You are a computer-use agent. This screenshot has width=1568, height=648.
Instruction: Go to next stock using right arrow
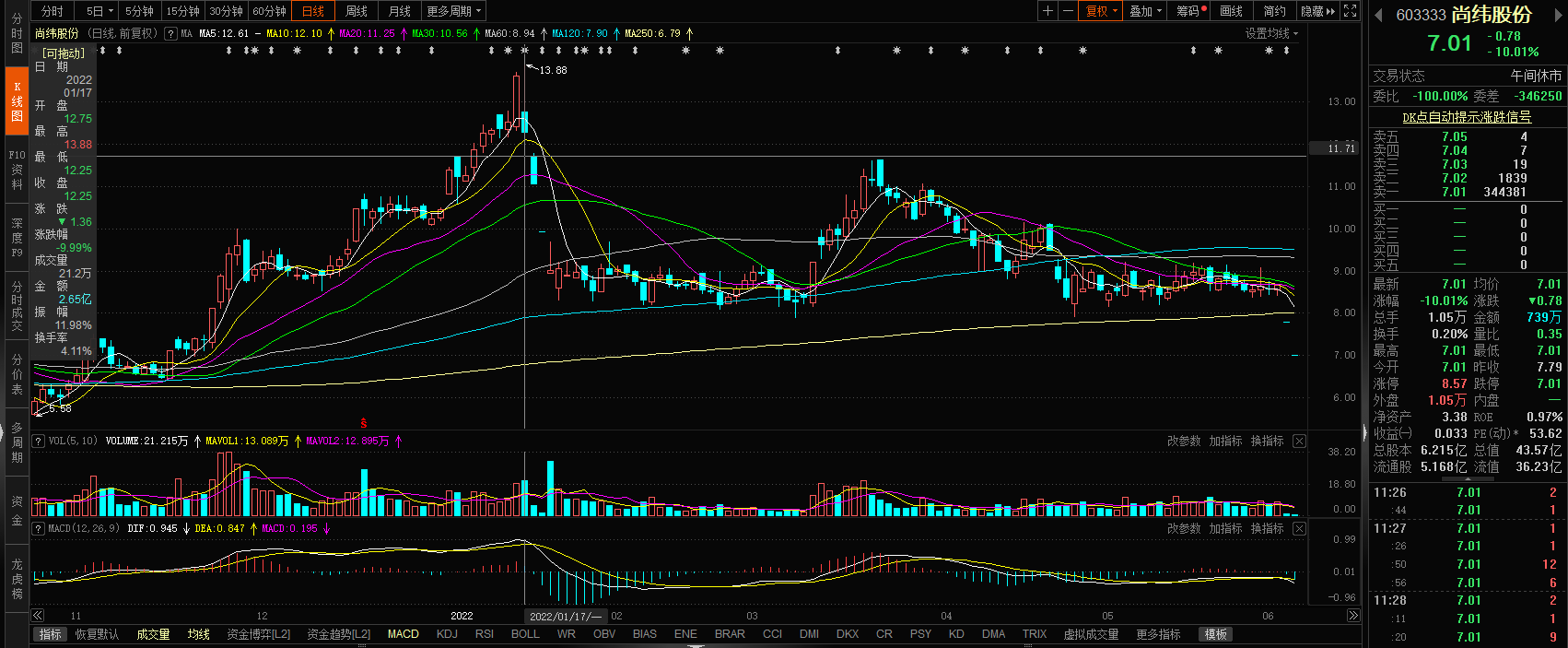coord(1558,15)
